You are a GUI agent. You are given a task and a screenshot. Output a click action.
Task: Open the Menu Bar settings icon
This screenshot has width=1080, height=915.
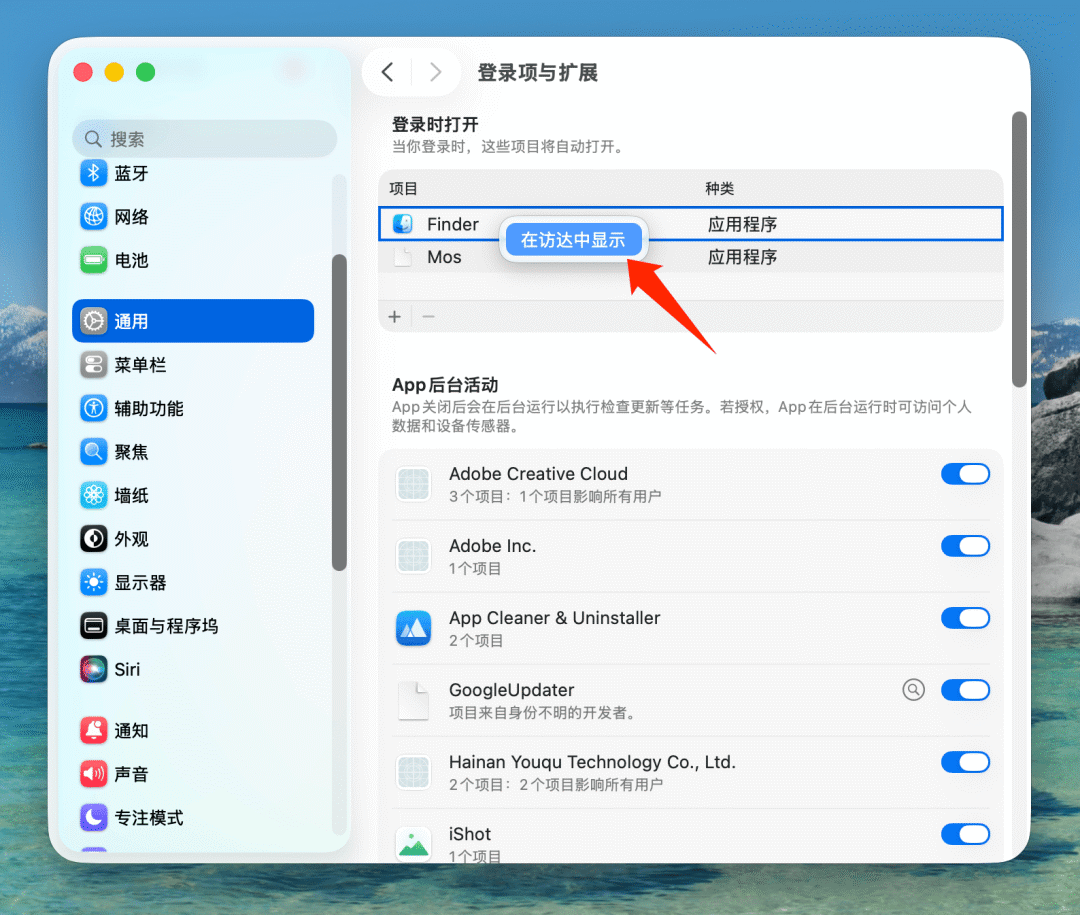coord(94,364)
